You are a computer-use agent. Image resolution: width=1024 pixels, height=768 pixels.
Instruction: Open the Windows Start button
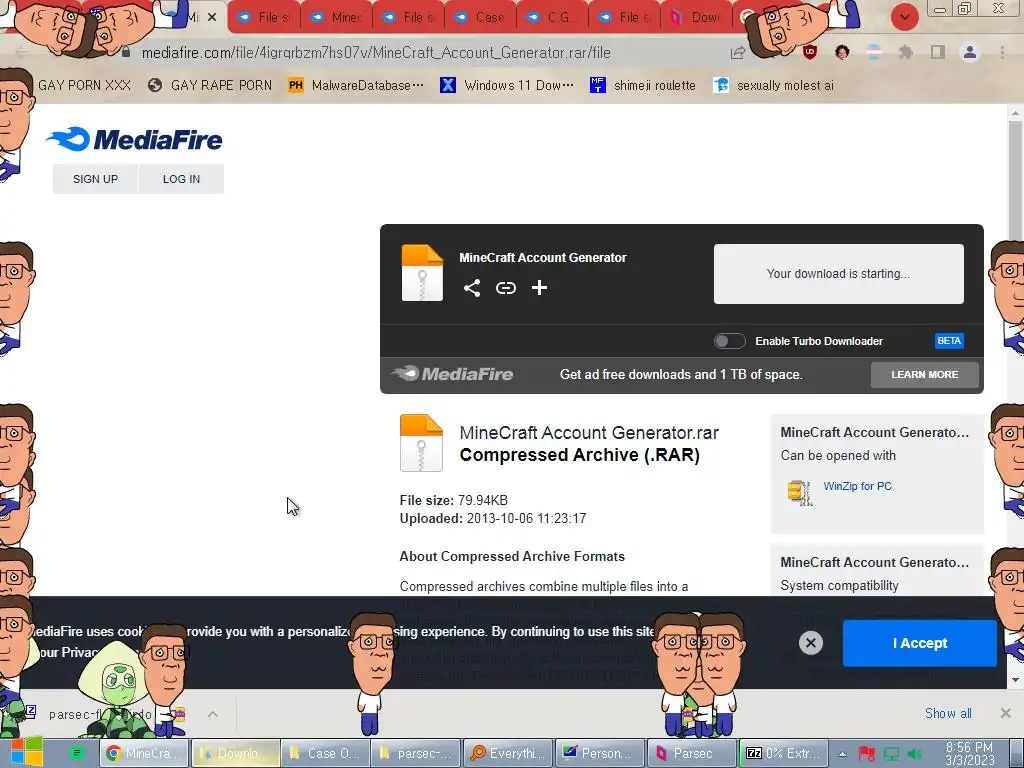pyautogui.click(x=25, y=752)
